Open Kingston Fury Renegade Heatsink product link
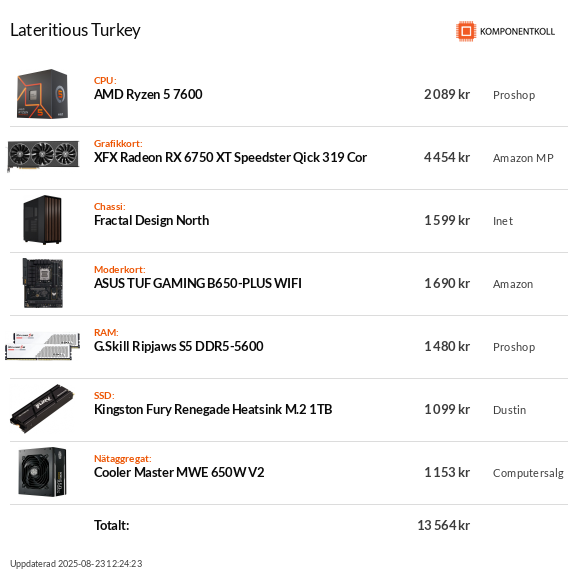The width and height of the screenshot is (577, 577). point(213,409)
